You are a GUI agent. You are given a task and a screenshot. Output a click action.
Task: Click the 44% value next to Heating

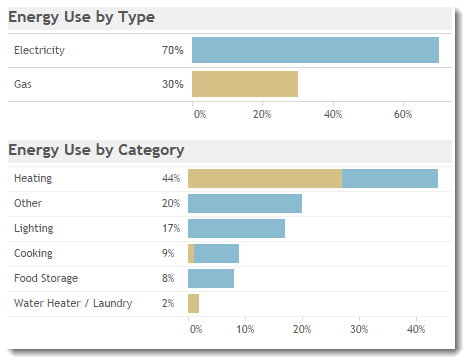click(x=171, y=178)
